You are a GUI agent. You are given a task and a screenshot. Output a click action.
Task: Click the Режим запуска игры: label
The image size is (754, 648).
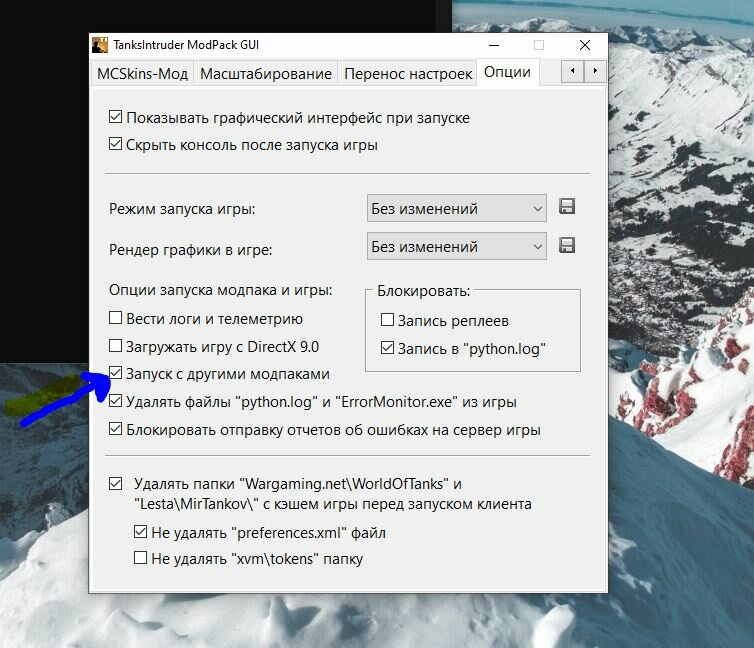coord(182,209)
